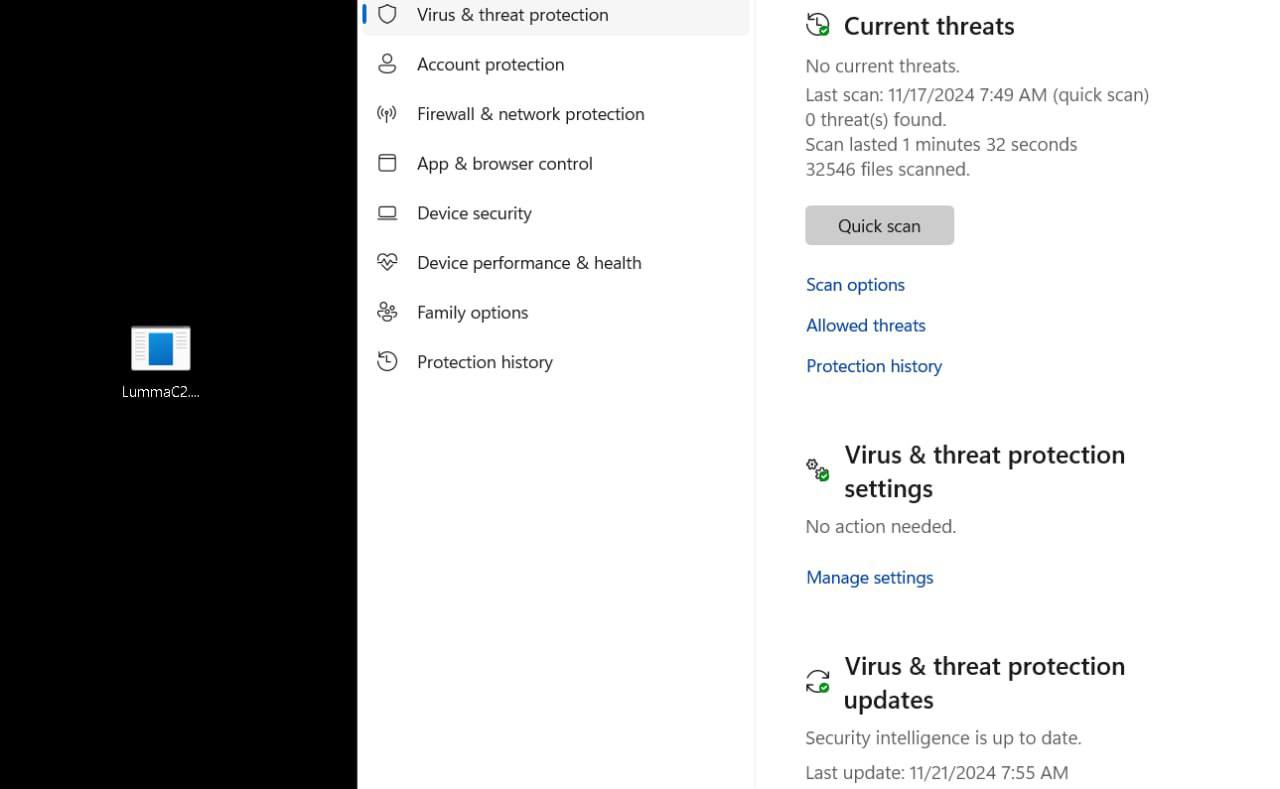The image size is (1280, 789).
Task: Click the App & browser control window icon
Action: coord(387,163)
